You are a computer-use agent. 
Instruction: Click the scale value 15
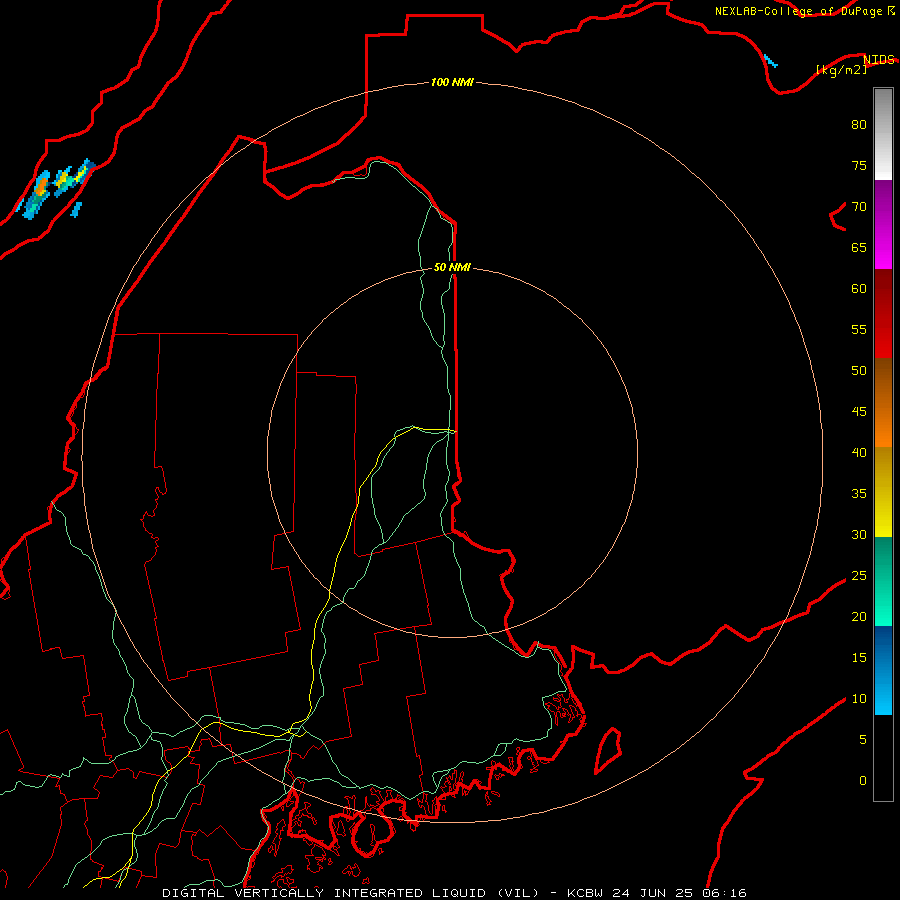(x=859, y=657)
